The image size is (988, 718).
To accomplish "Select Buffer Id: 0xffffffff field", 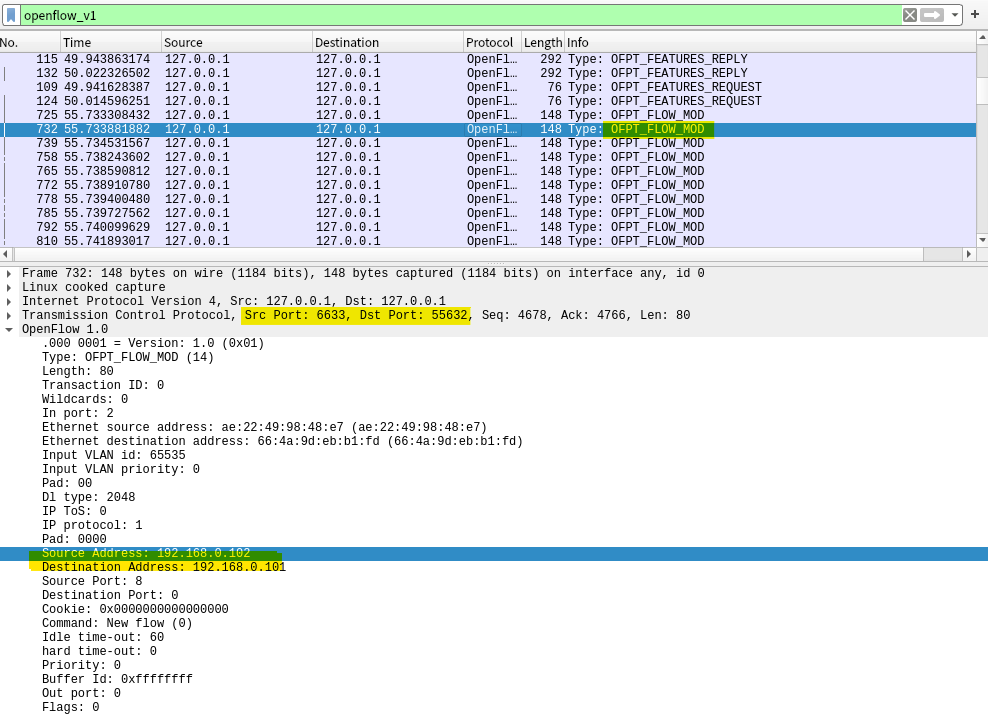I will coord(117,679).
